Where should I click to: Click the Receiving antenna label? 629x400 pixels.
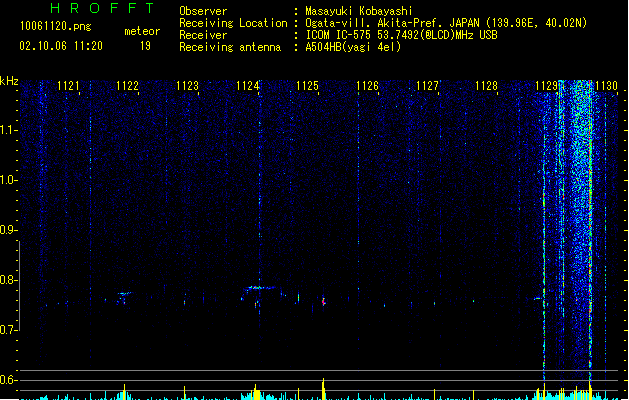[230, 47]
